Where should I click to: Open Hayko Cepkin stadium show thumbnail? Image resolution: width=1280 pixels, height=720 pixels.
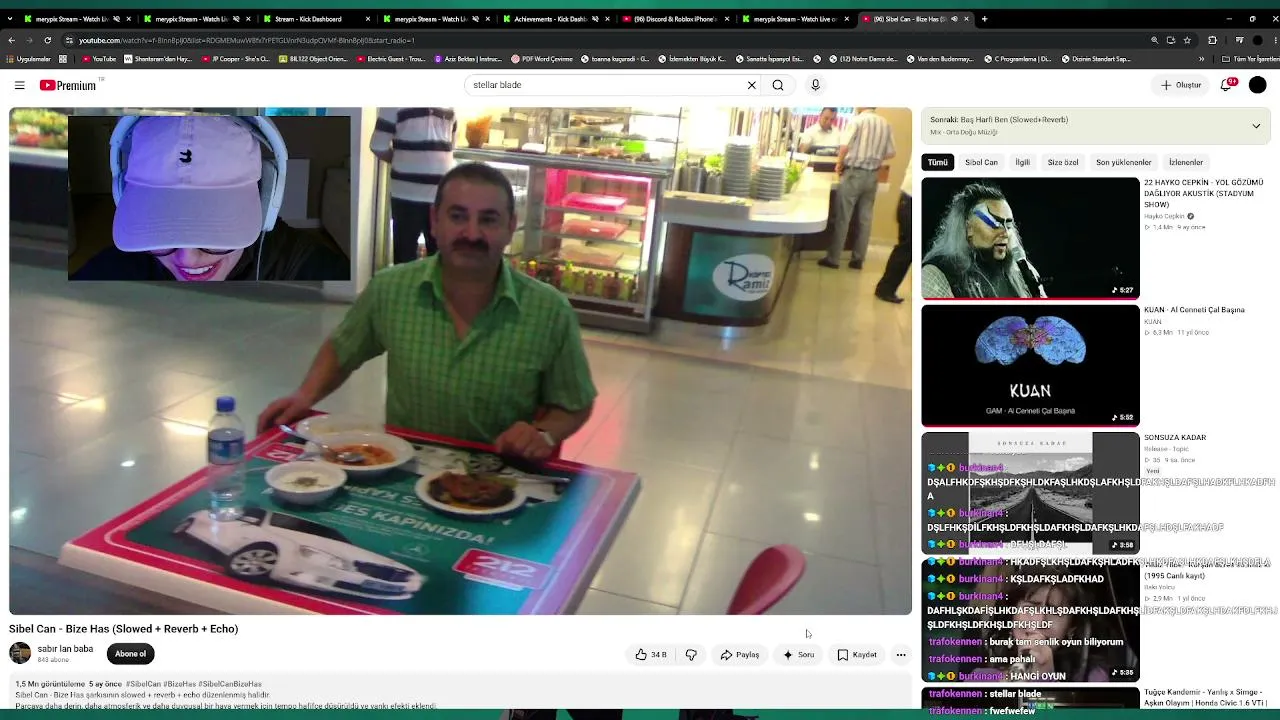tap(1030, 238)
